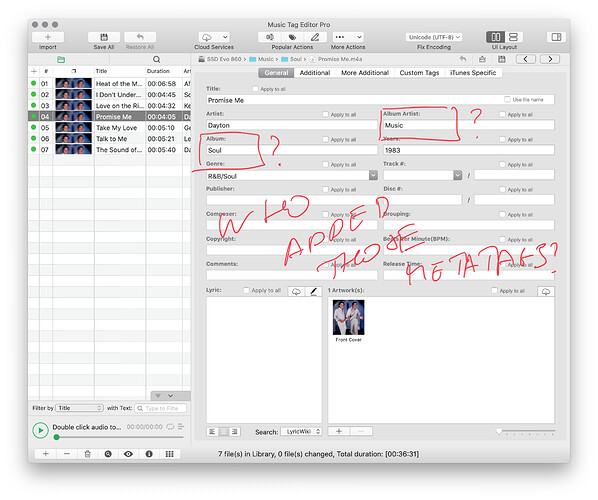Screen dimensions: 598x500
Task: Open the Filter by Title dropdown
Action: pyautogui.click(x=79, y=408)
